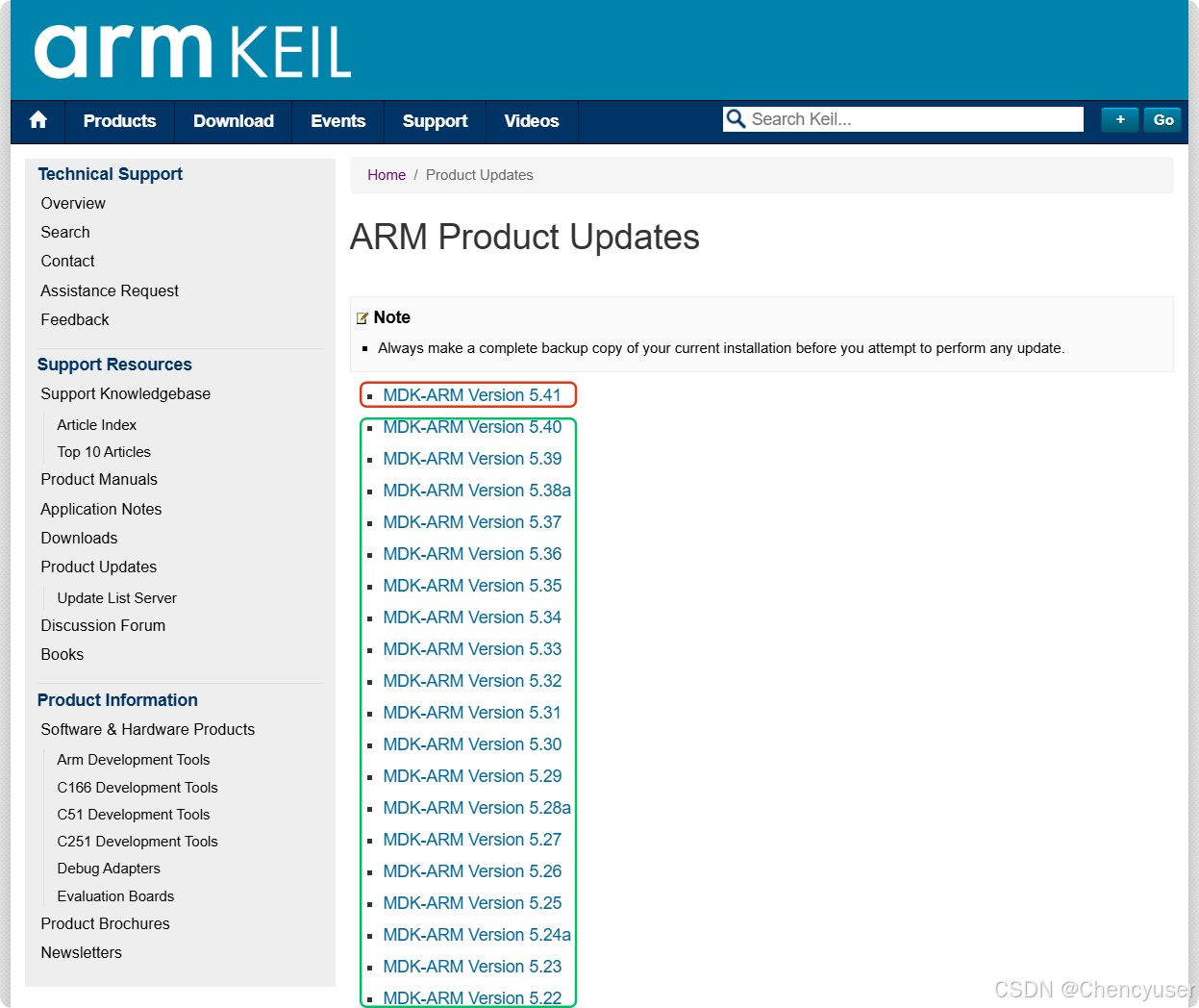The height and width of the screenshot is (1008, 1199).
Task: Open Arm Development Tools link
Action: (134, 760)
